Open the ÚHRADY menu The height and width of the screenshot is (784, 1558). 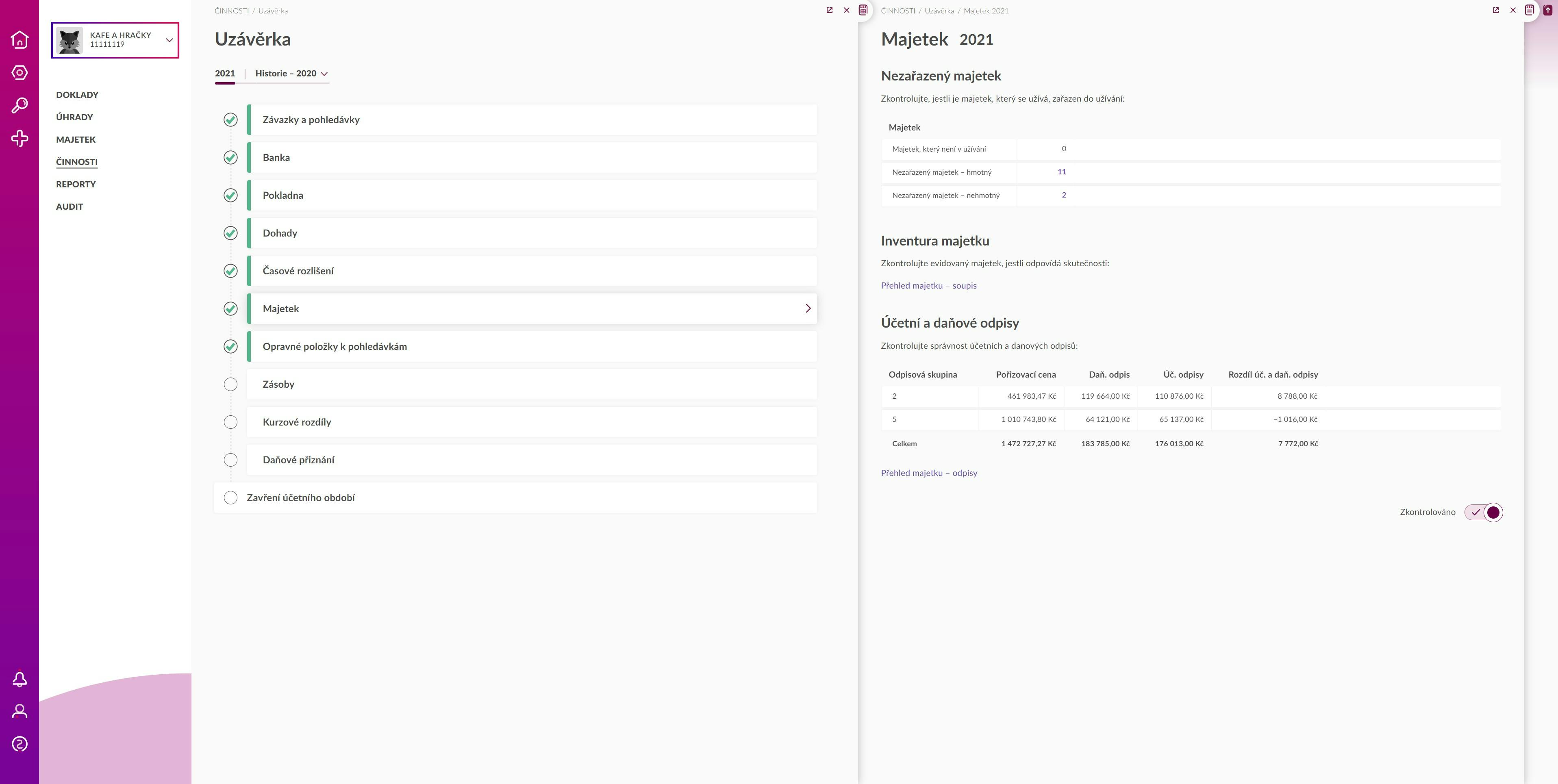tap(74, 117)
